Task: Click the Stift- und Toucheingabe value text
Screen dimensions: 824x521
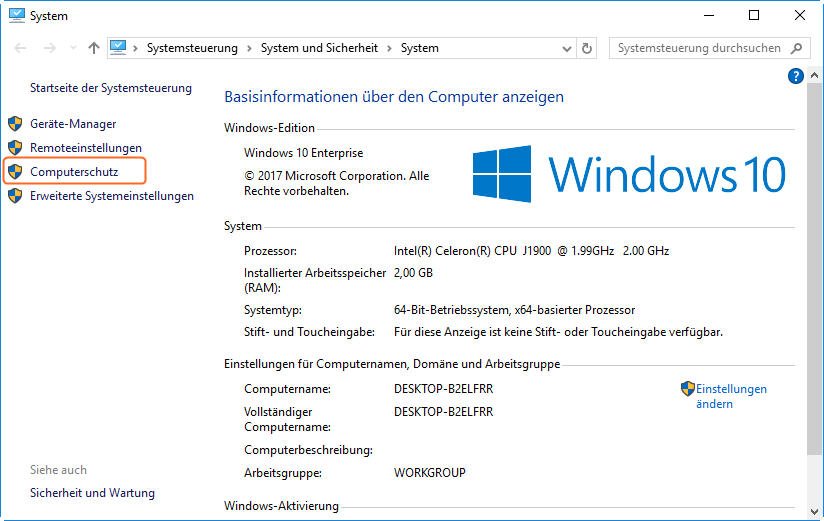Action: (x=558, y=332)
